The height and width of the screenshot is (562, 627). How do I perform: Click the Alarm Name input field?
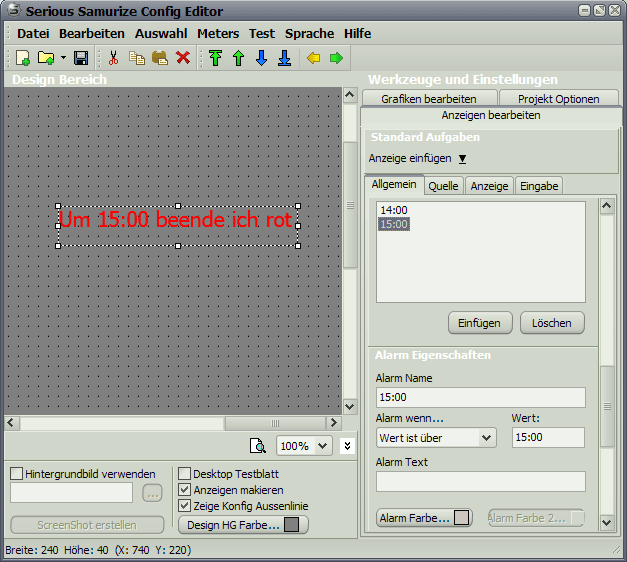[x=480, y=397]
